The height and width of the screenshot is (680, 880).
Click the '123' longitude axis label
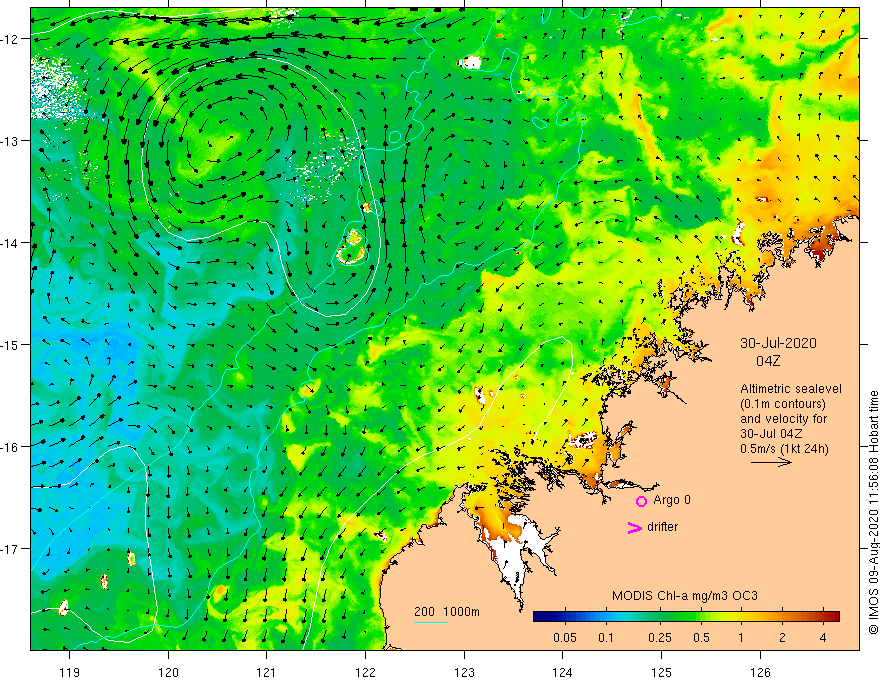click(464, 672)
